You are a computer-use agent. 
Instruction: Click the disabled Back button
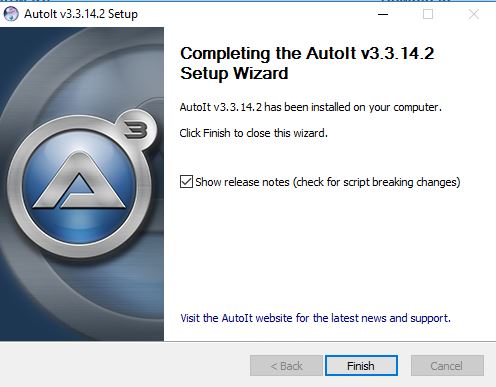(286, 366)
